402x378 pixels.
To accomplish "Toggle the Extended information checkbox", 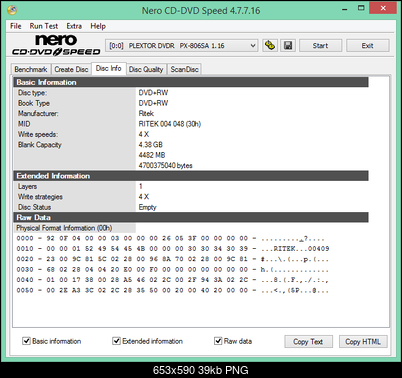I will [x=116, y=341].
